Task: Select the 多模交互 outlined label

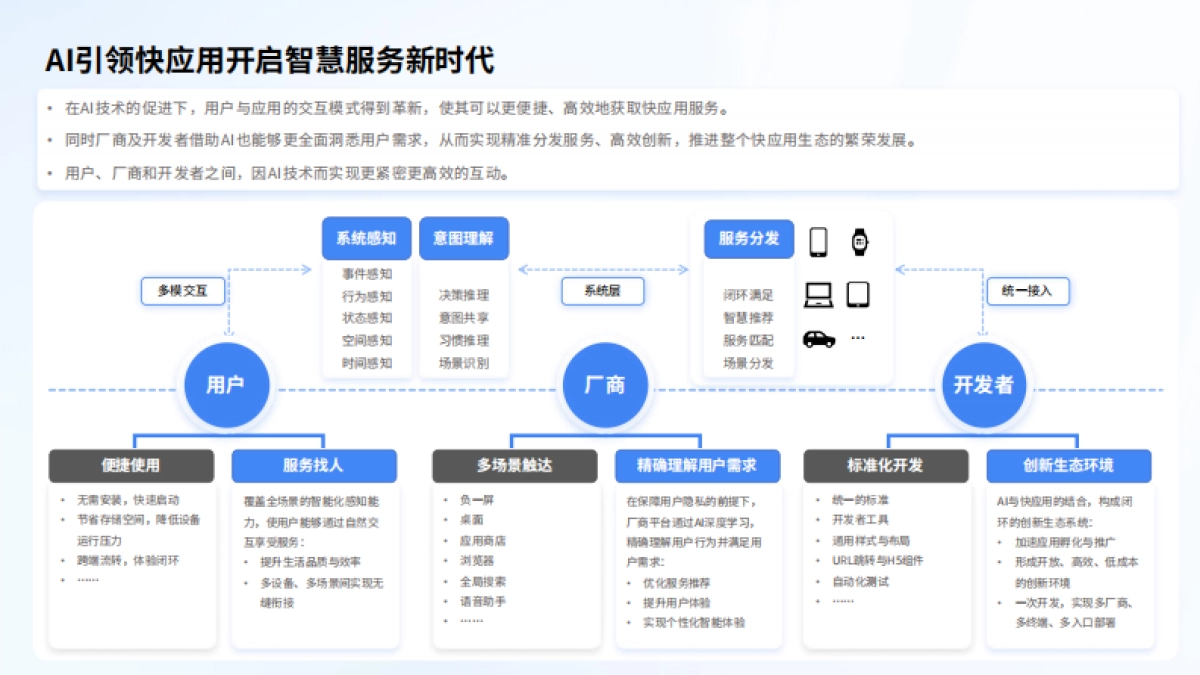Action: pos(182,291)
